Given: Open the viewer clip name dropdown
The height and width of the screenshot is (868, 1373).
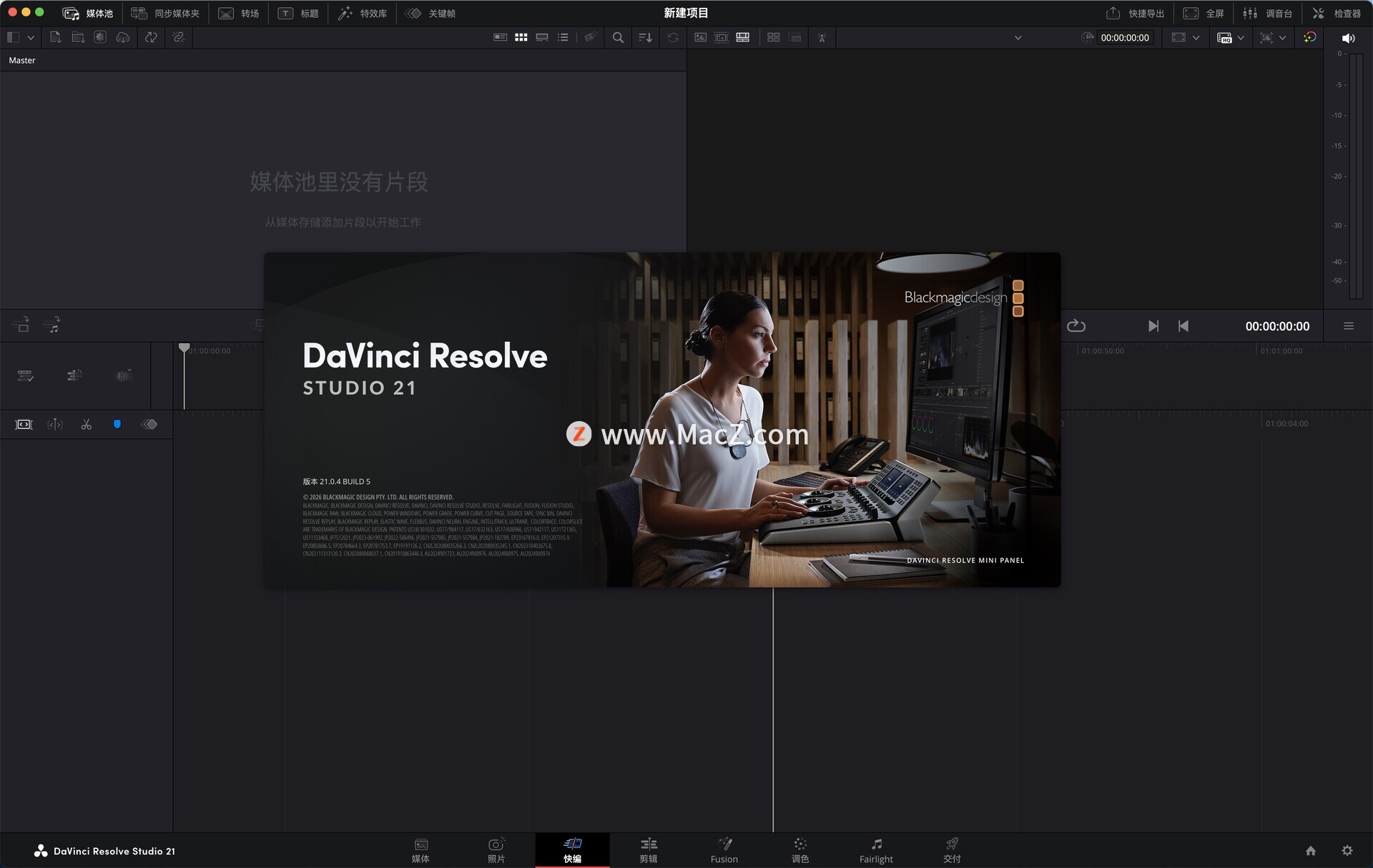Looking at the screenshot, I should 1018,38.
